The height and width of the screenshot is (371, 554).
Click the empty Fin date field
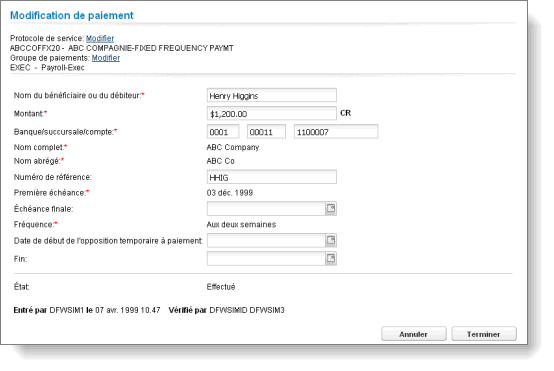(x=266, y=259)
